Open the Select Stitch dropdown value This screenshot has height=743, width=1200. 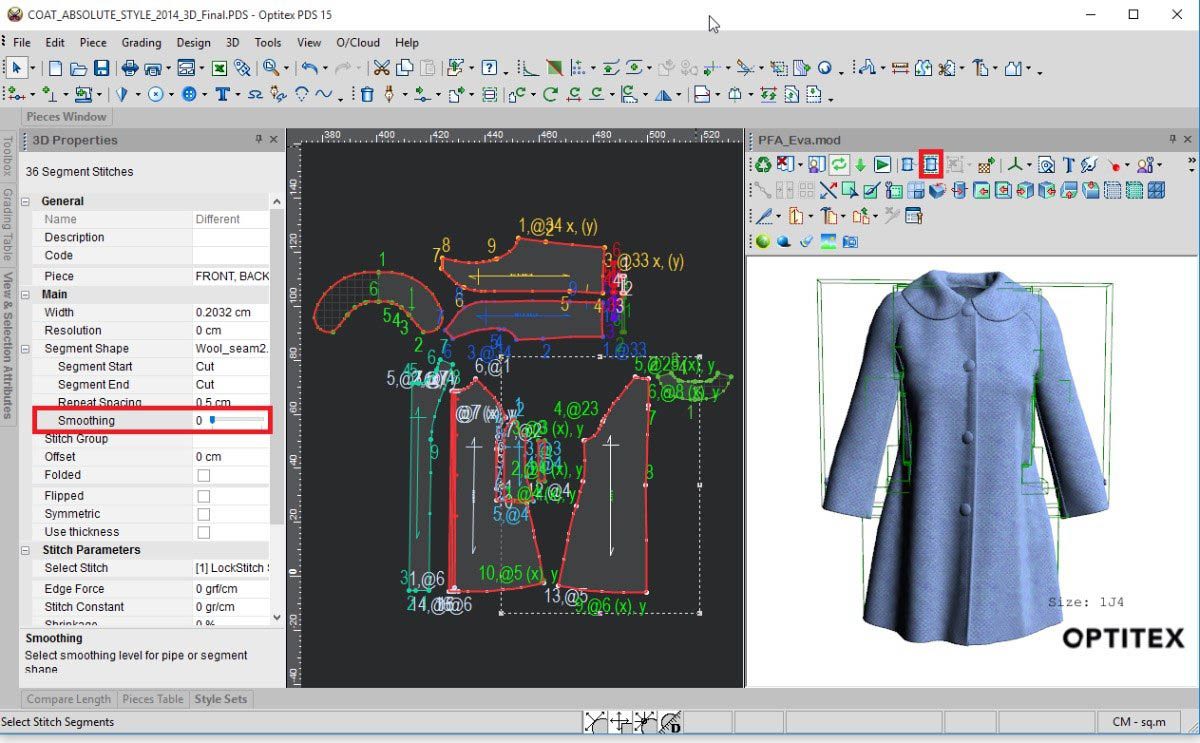coord(232,568)
